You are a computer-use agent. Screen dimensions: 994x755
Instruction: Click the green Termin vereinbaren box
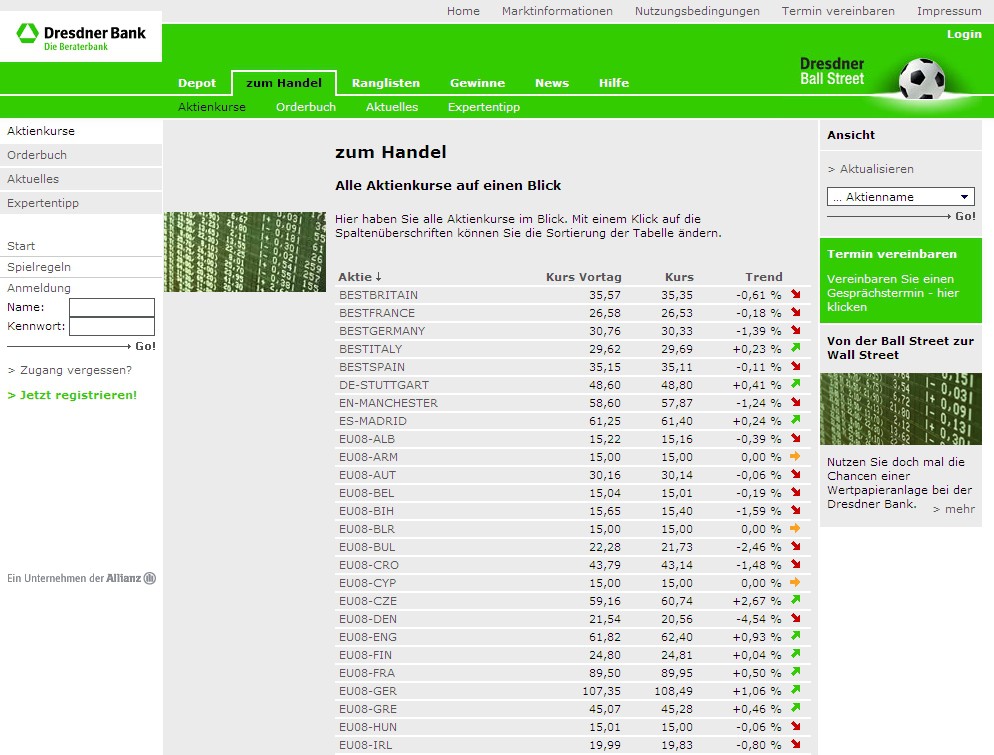(x=900, y=280)
